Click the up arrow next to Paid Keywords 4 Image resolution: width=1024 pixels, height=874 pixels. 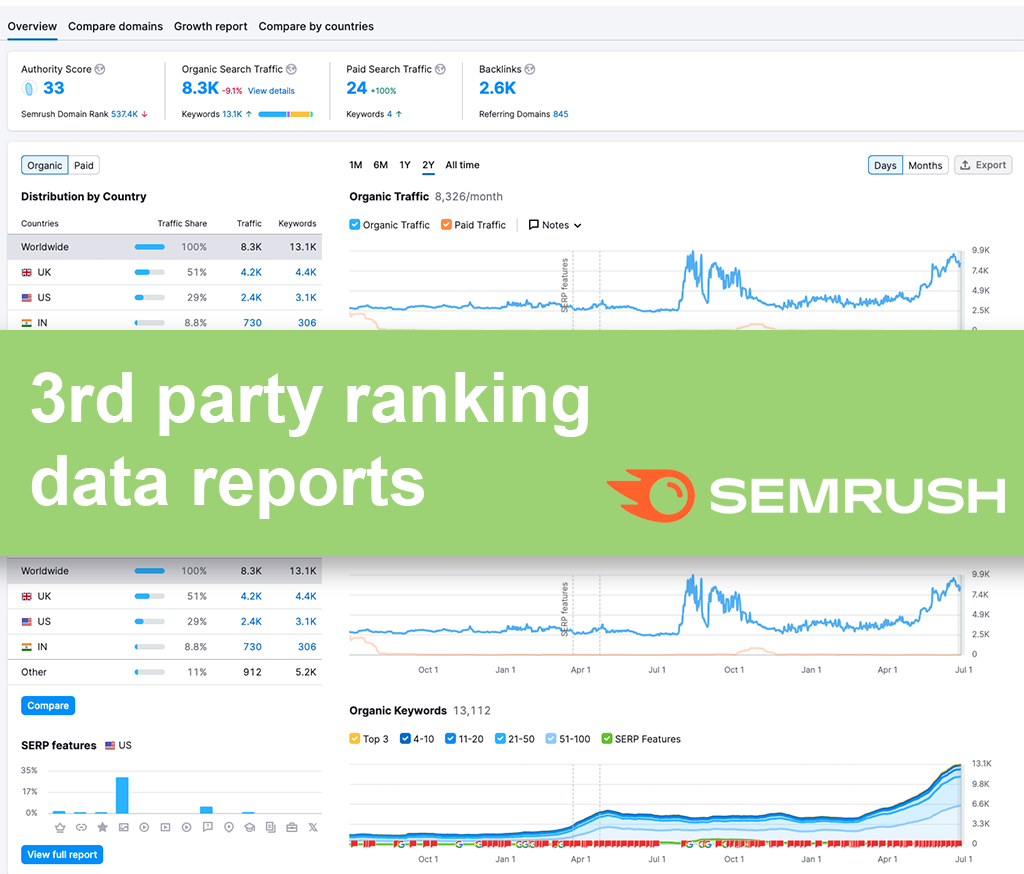(x=399, y=114)
